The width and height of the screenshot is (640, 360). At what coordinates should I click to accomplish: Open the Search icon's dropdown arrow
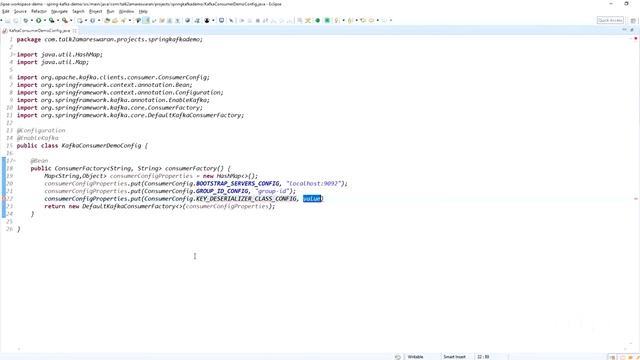click(x=130, y=20)
